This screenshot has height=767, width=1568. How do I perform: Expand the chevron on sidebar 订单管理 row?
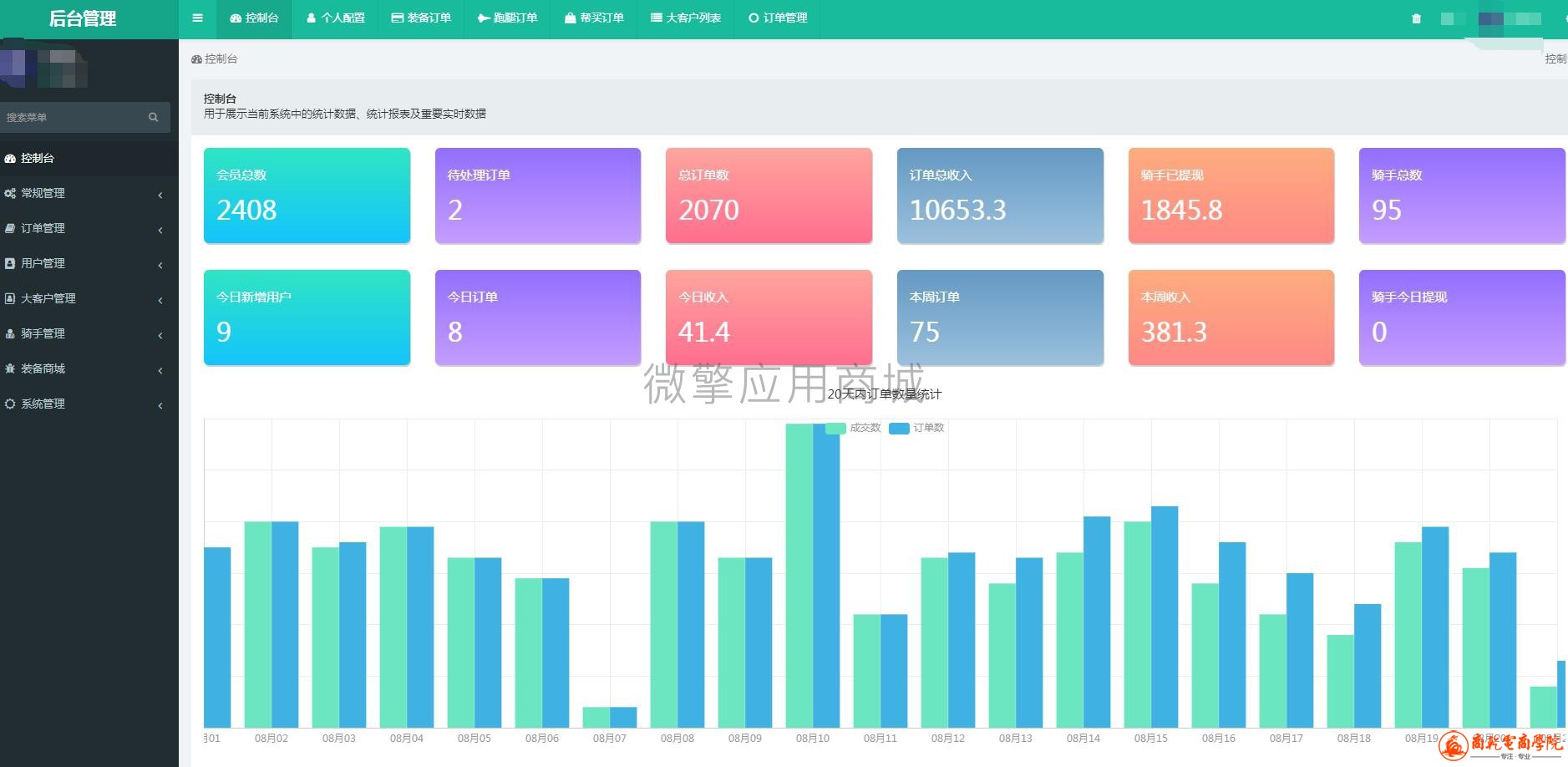click(160, 230)
